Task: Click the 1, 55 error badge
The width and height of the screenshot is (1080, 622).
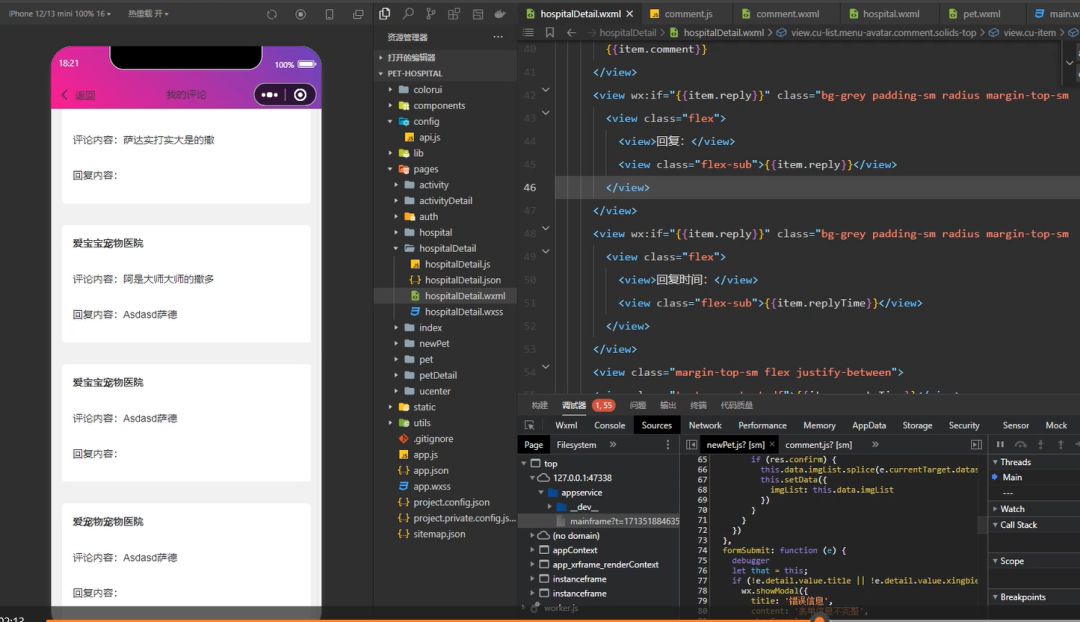Action: (x=603, y=405)
